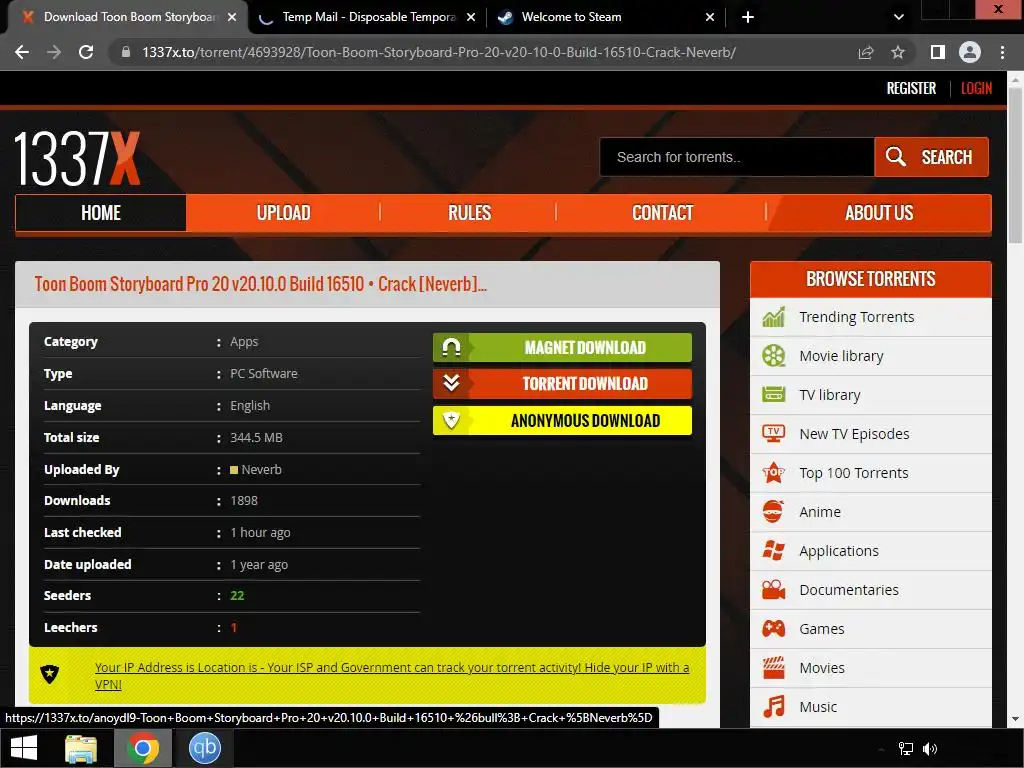This screenshot has height=768, width=1024.
Task: Click the LOGIN link
Action: (976, 88)
